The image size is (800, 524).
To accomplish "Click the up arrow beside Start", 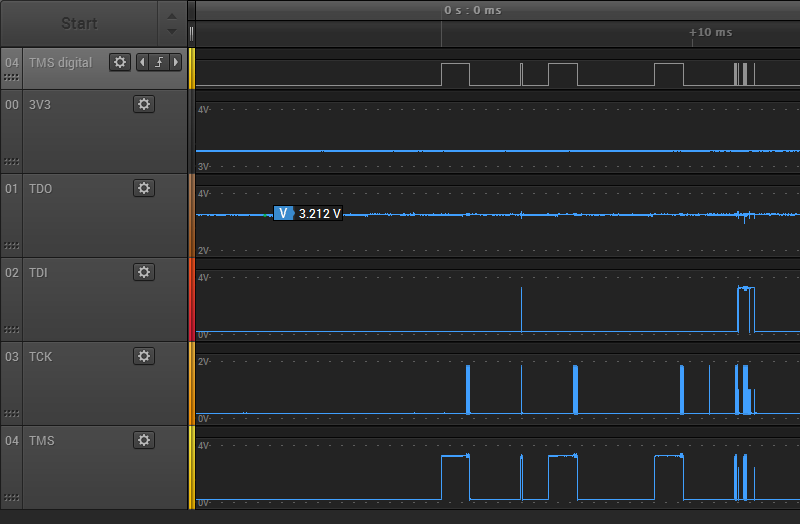I will (172, 16).
